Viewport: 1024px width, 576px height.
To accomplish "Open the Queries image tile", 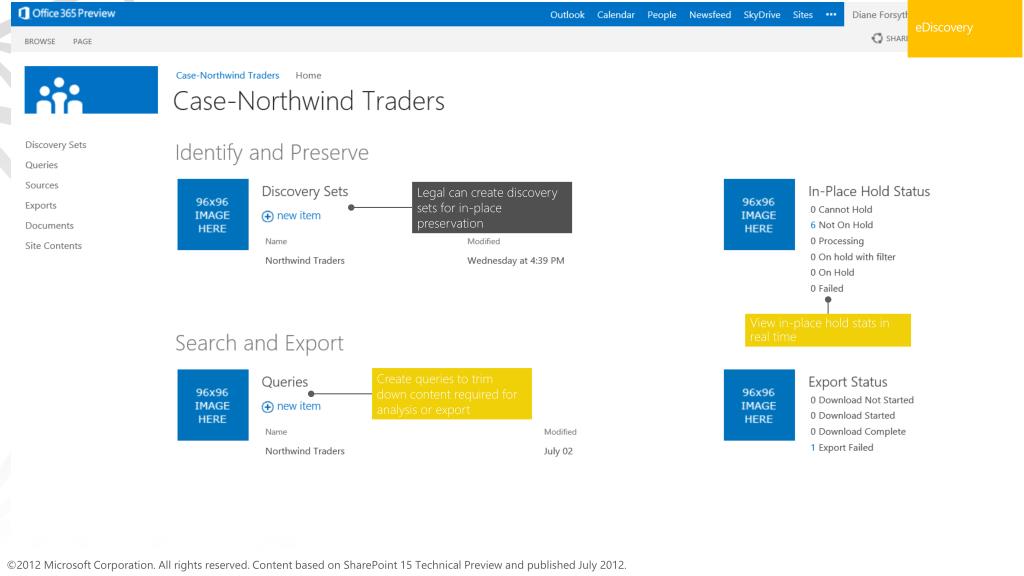I will [x=213, y=405].
